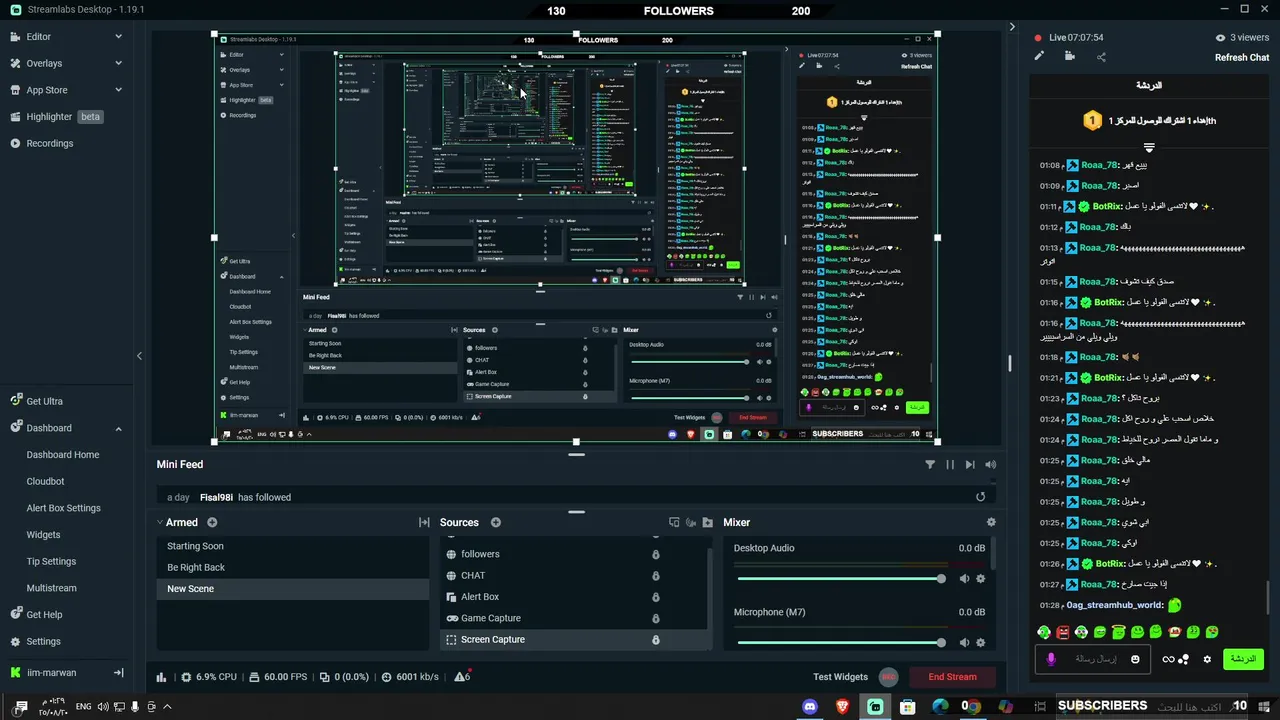Open Highlighter beta in the sidebar
This screenshot has height=720, width=1280.
pyautogui.click(x=64, y=116)
